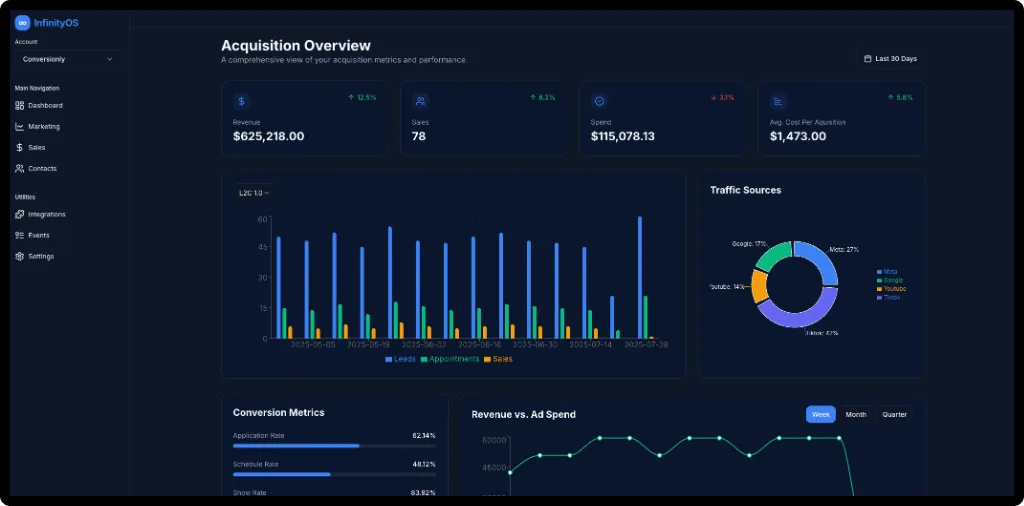The image size is (1024, 506).
Task: Toggle the Appointments series in chart legend
Action: [450, 359]
